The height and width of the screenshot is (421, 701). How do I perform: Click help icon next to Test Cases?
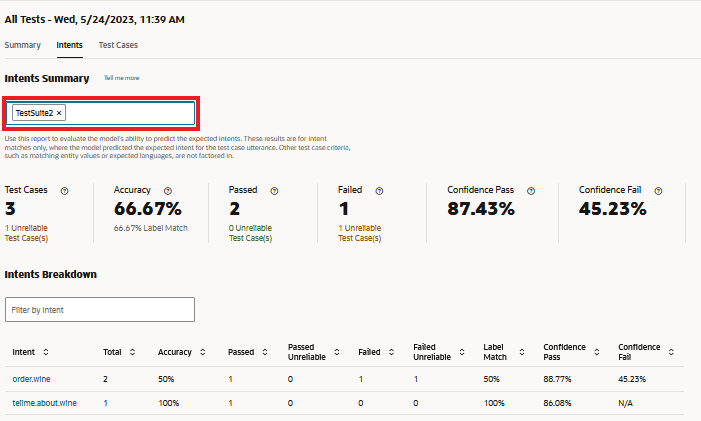point(65,190)
